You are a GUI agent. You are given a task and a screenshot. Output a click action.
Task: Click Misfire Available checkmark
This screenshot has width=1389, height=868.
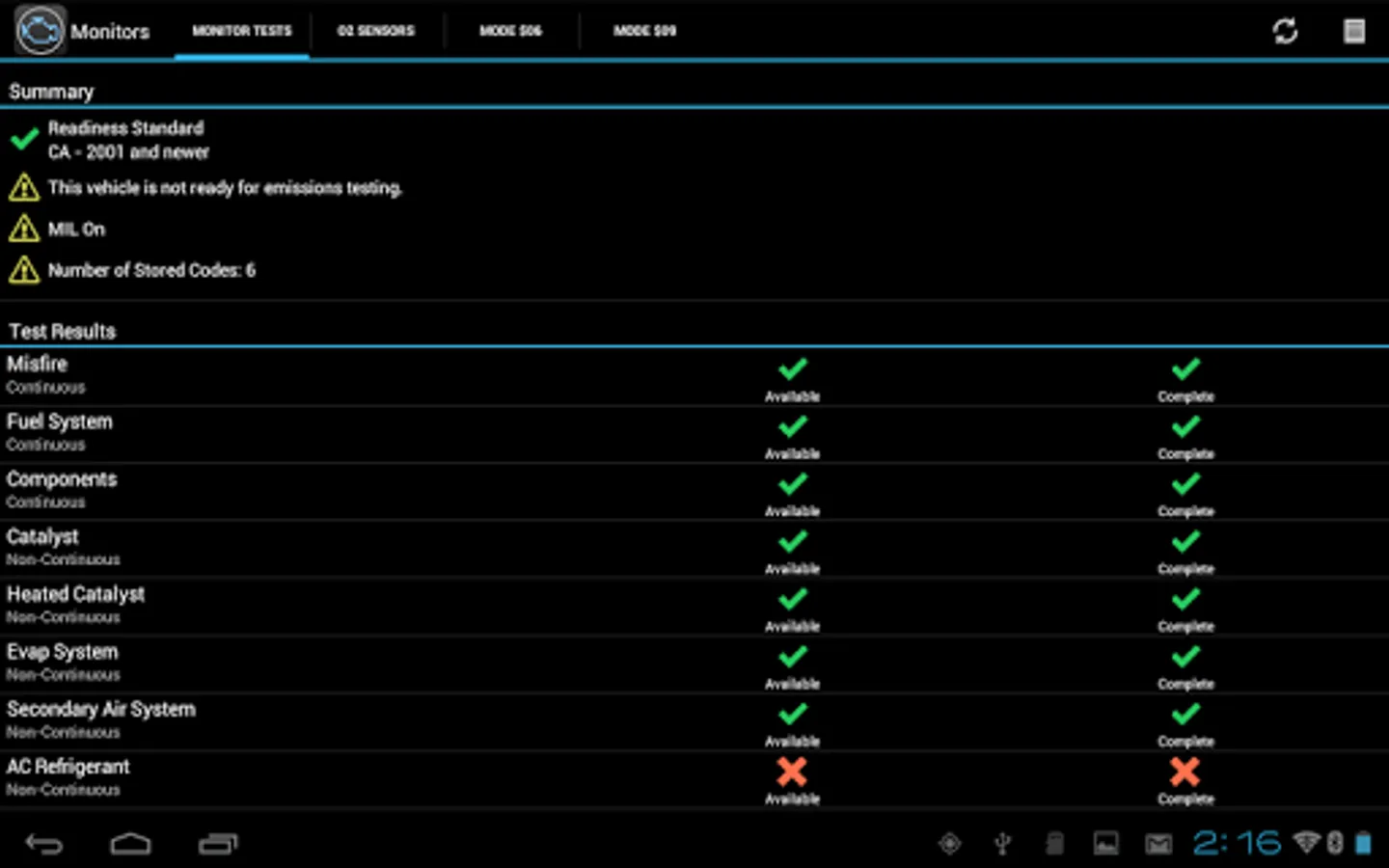click(x=793, y=368)
